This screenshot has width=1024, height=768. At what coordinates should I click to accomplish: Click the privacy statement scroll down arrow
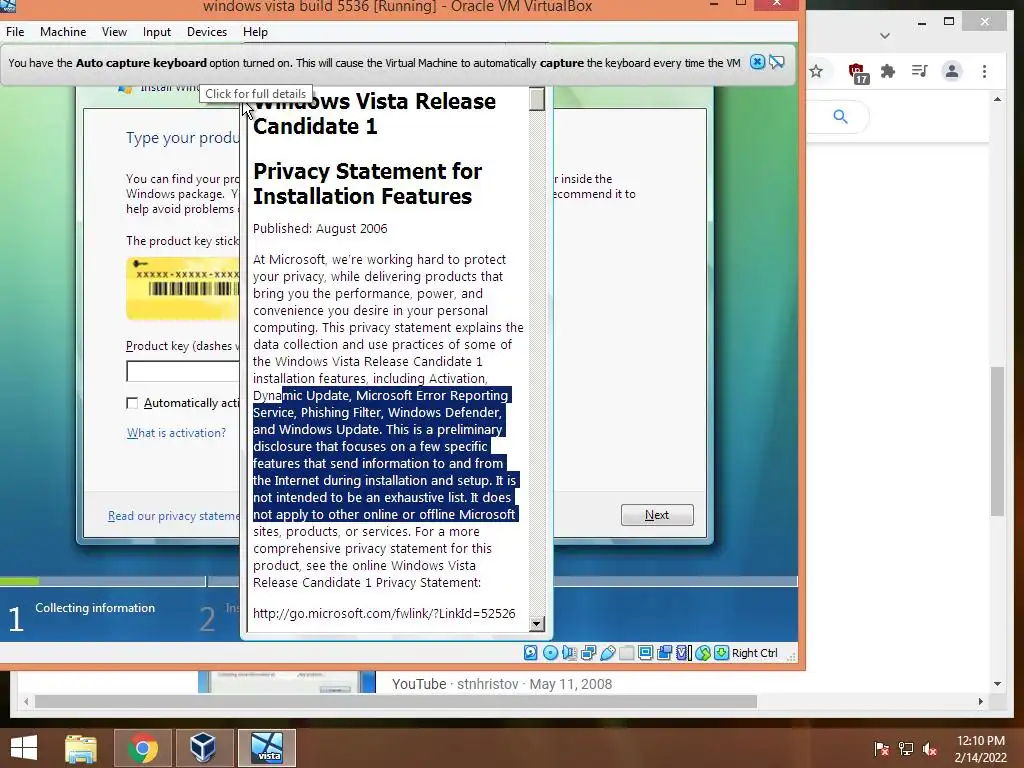click(x=537, y=624)
